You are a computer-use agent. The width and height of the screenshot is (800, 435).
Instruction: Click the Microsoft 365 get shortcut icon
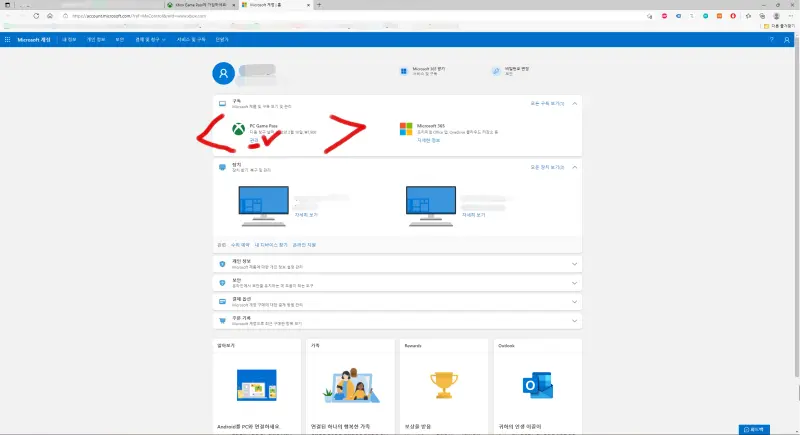click(x=404, y=71)
